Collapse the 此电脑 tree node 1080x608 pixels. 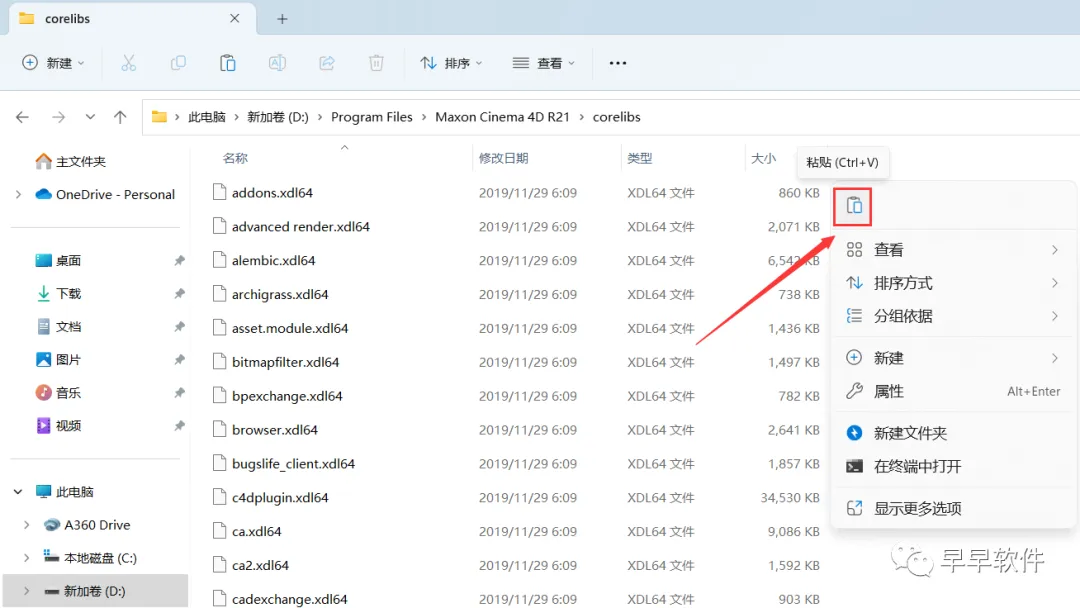tap(19, 492)
